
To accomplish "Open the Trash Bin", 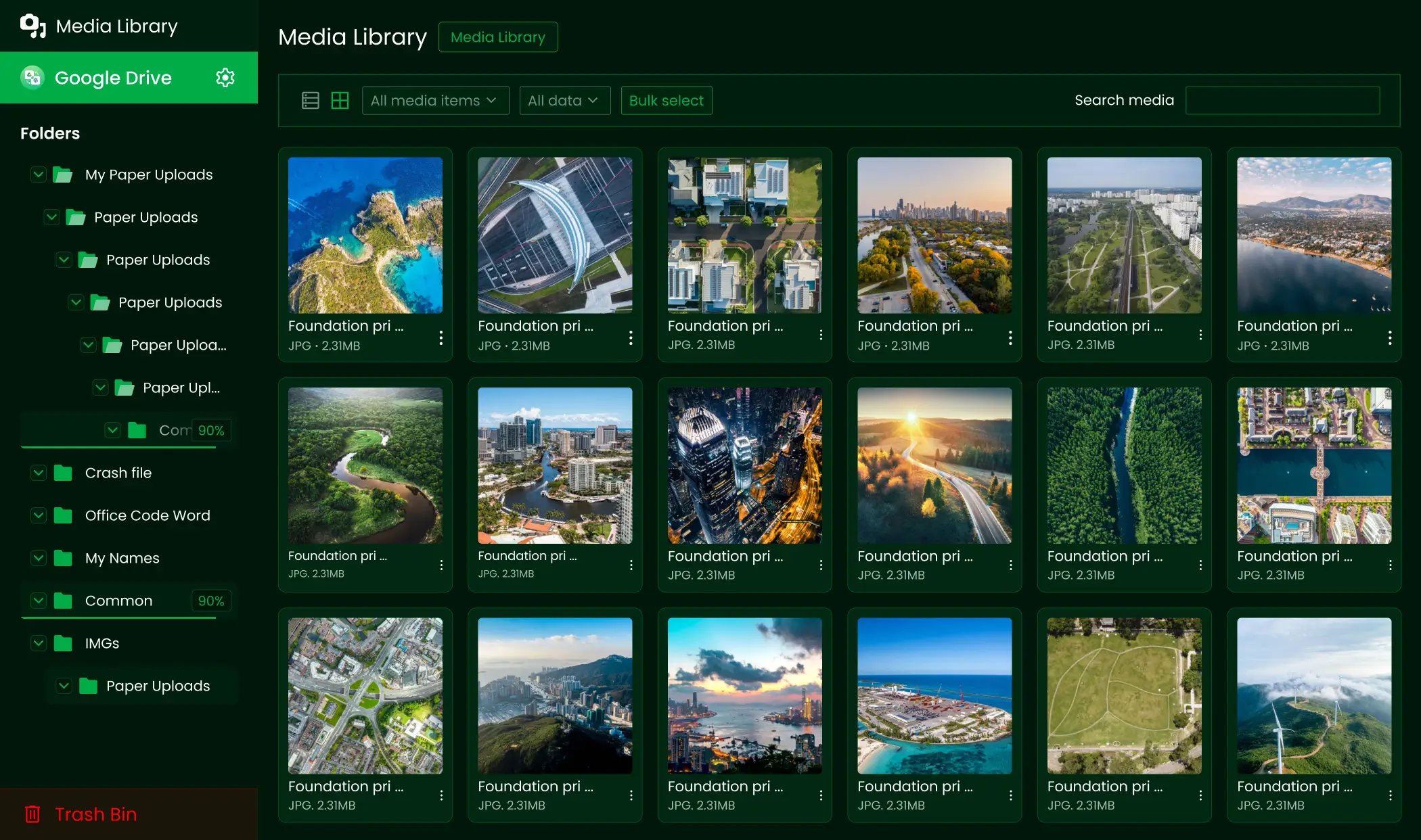I will pyautogui.click(x=95, y=814).
